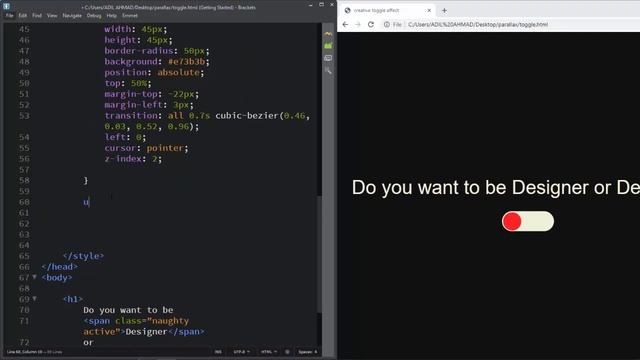
Task: Maximize the Brackets window
Action: (322, 5)
